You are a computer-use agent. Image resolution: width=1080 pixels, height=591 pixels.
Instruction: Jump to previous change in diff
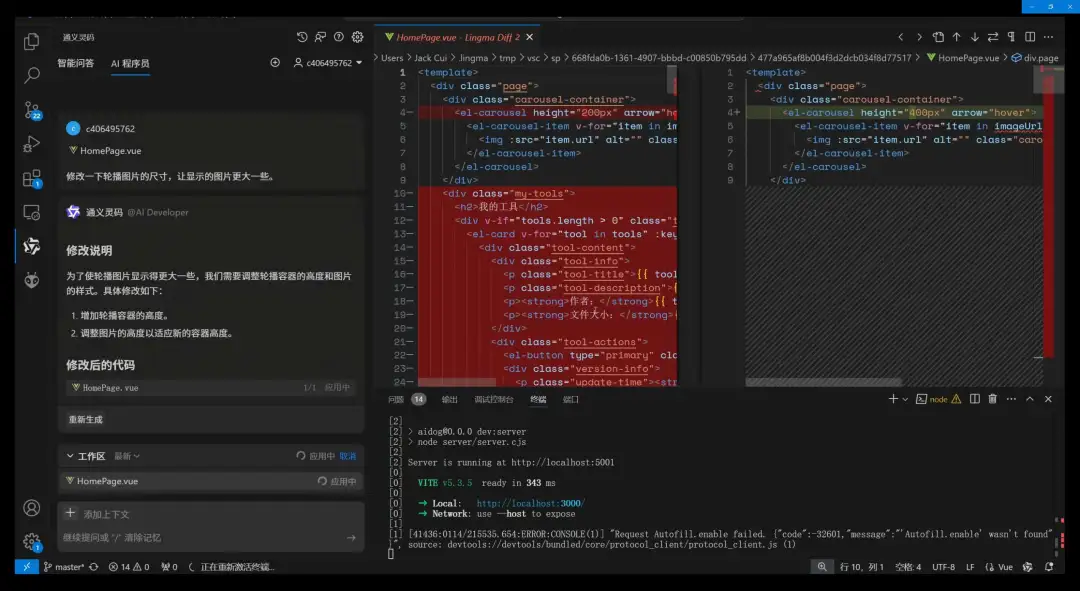957,37
